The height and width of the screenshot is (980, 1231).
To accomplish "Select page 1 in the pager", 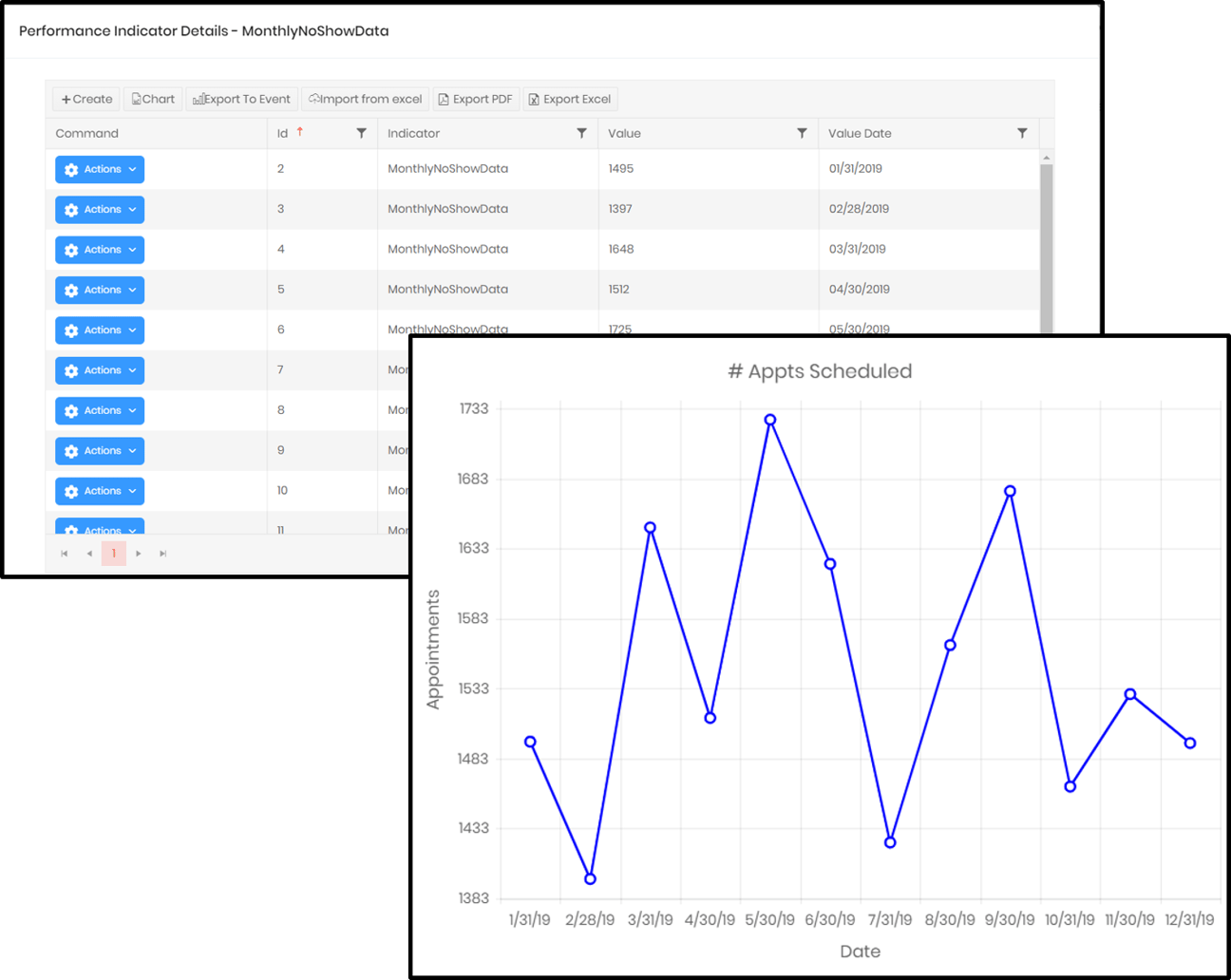I will pos(114,553).
